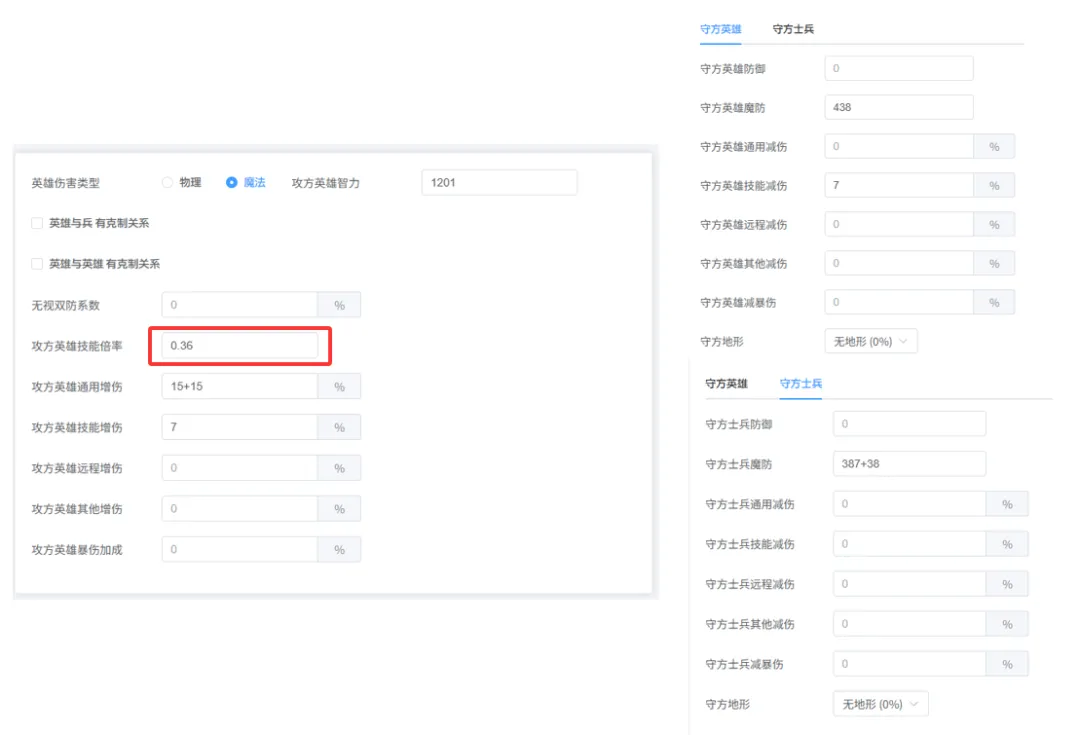
Task: Select the 物理 damage type radio button
Action: (167, 183)
